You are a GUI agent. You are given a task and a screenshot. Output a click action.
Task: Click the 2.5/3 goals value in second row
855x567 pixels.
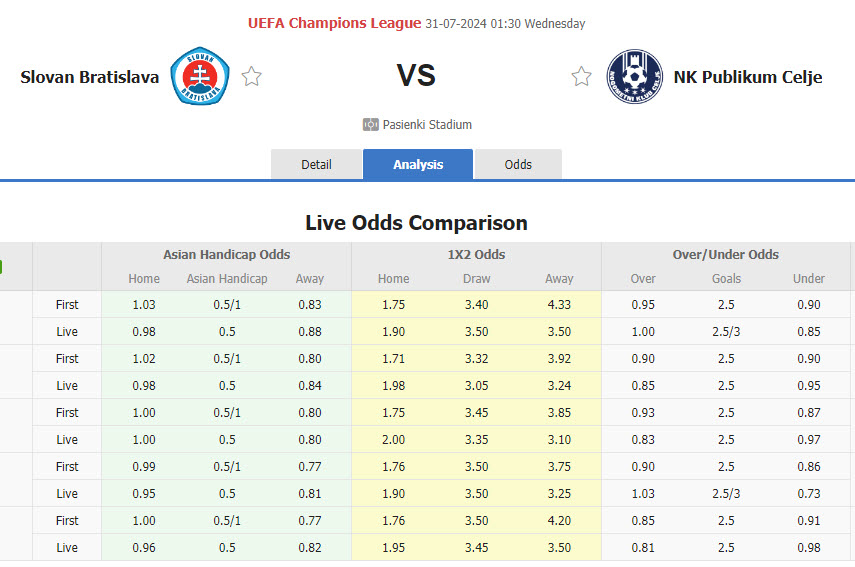click(726, 331)
